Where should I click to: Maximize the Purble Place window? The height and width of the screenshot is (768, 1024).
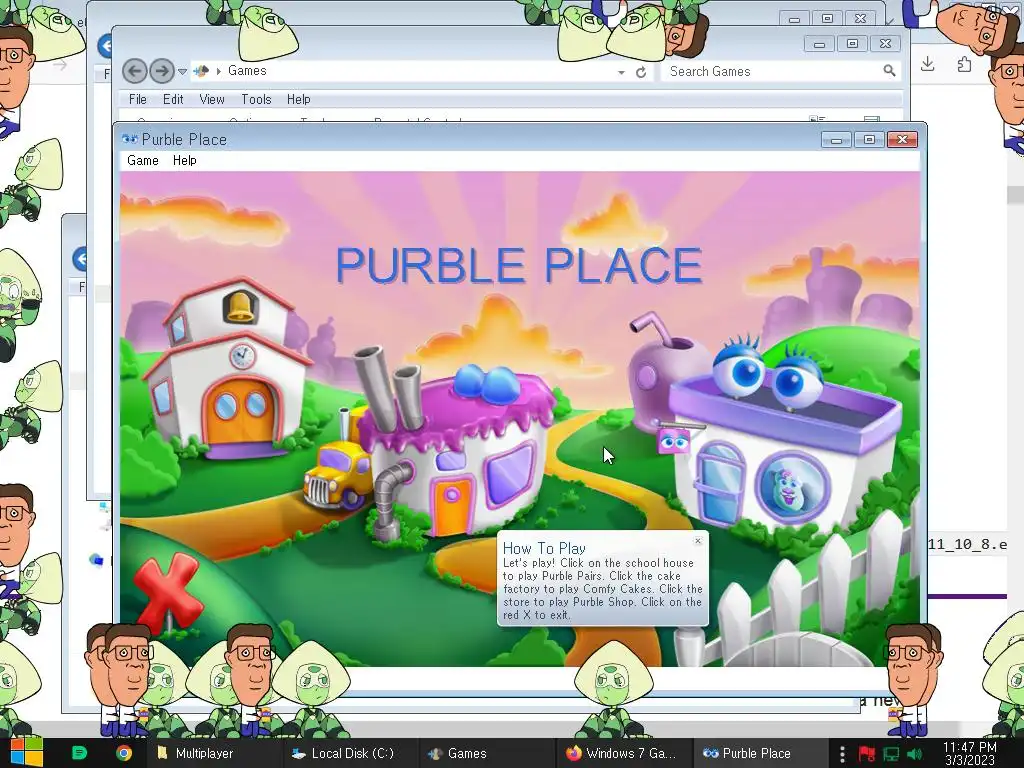[869, 139]
